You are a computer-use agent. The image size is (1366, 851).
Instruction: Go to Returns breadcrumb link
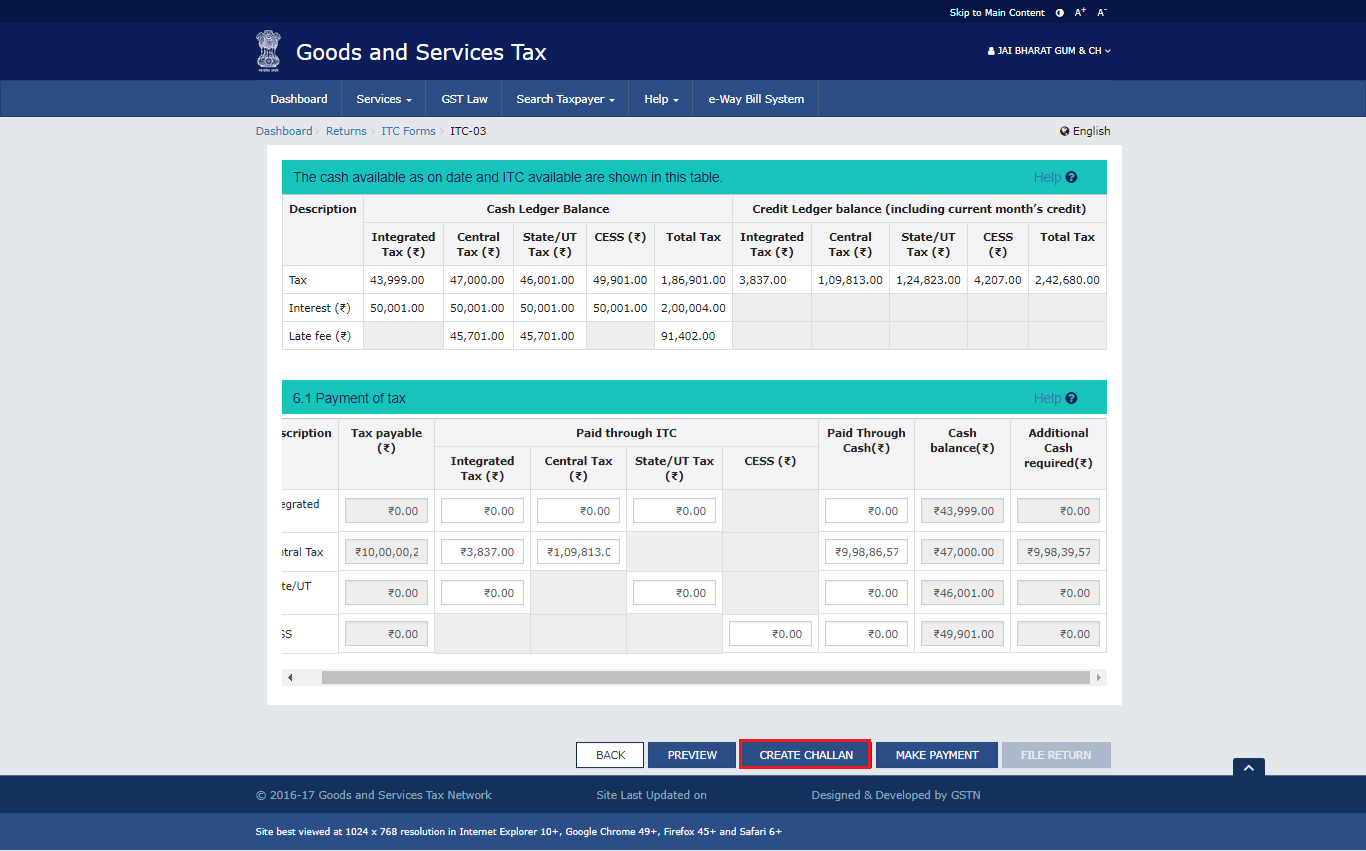(346, 131)
